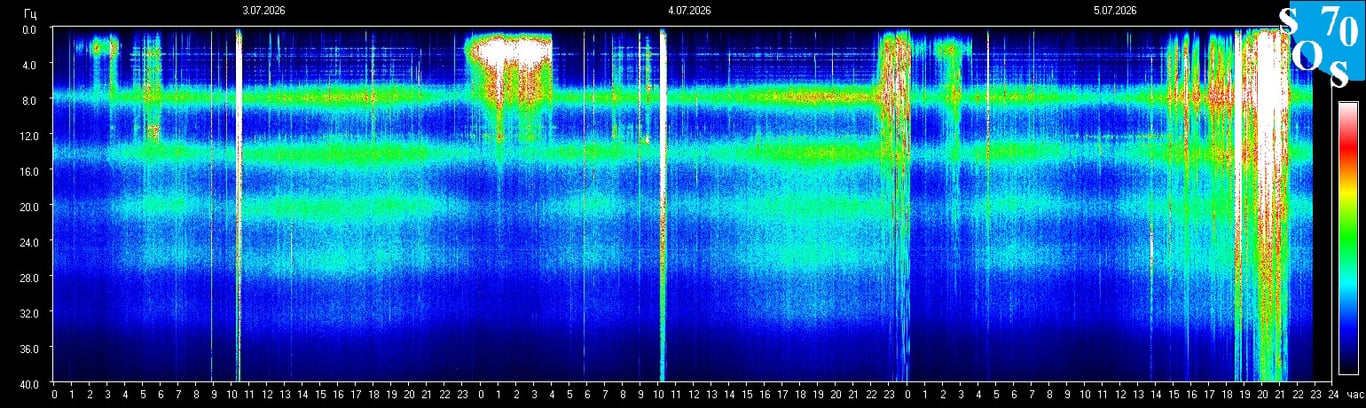The image size is (1366, 408).
Task: Click the SOS 70 logo
Action: (x=1321, y=44)
